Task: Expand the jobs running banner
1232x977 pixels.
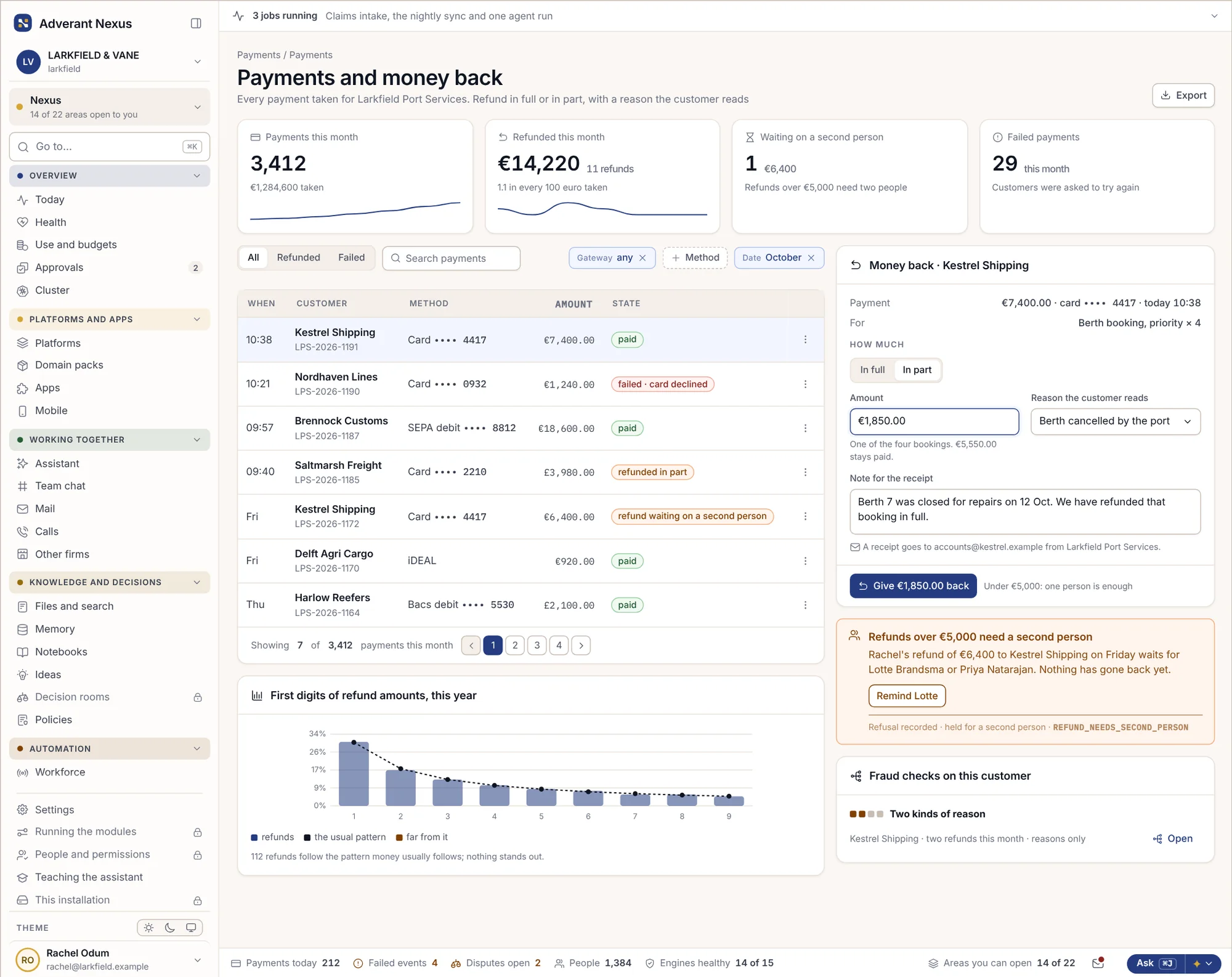Action: tap(1214, 16)
